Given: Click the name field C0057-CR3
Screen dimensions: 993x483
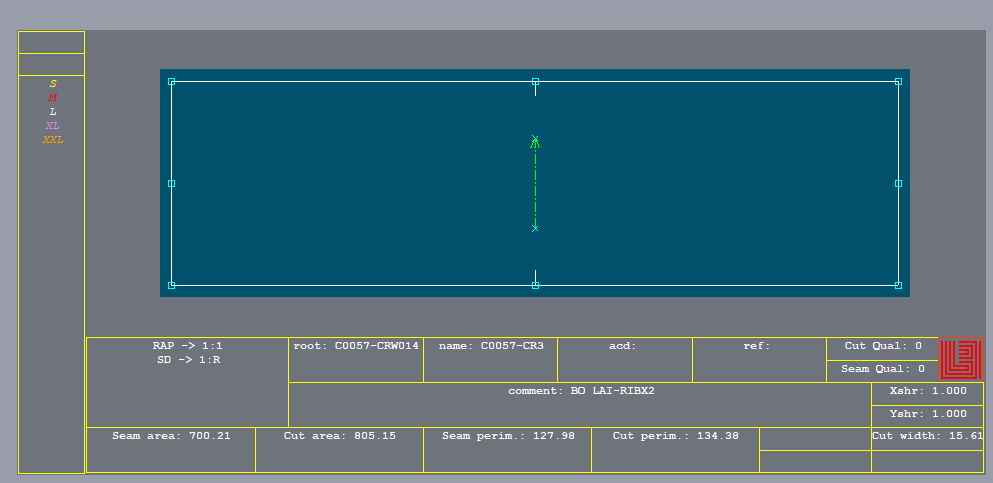Looking at the screenshot, I should pyautogui.click(x=490, y=347).
